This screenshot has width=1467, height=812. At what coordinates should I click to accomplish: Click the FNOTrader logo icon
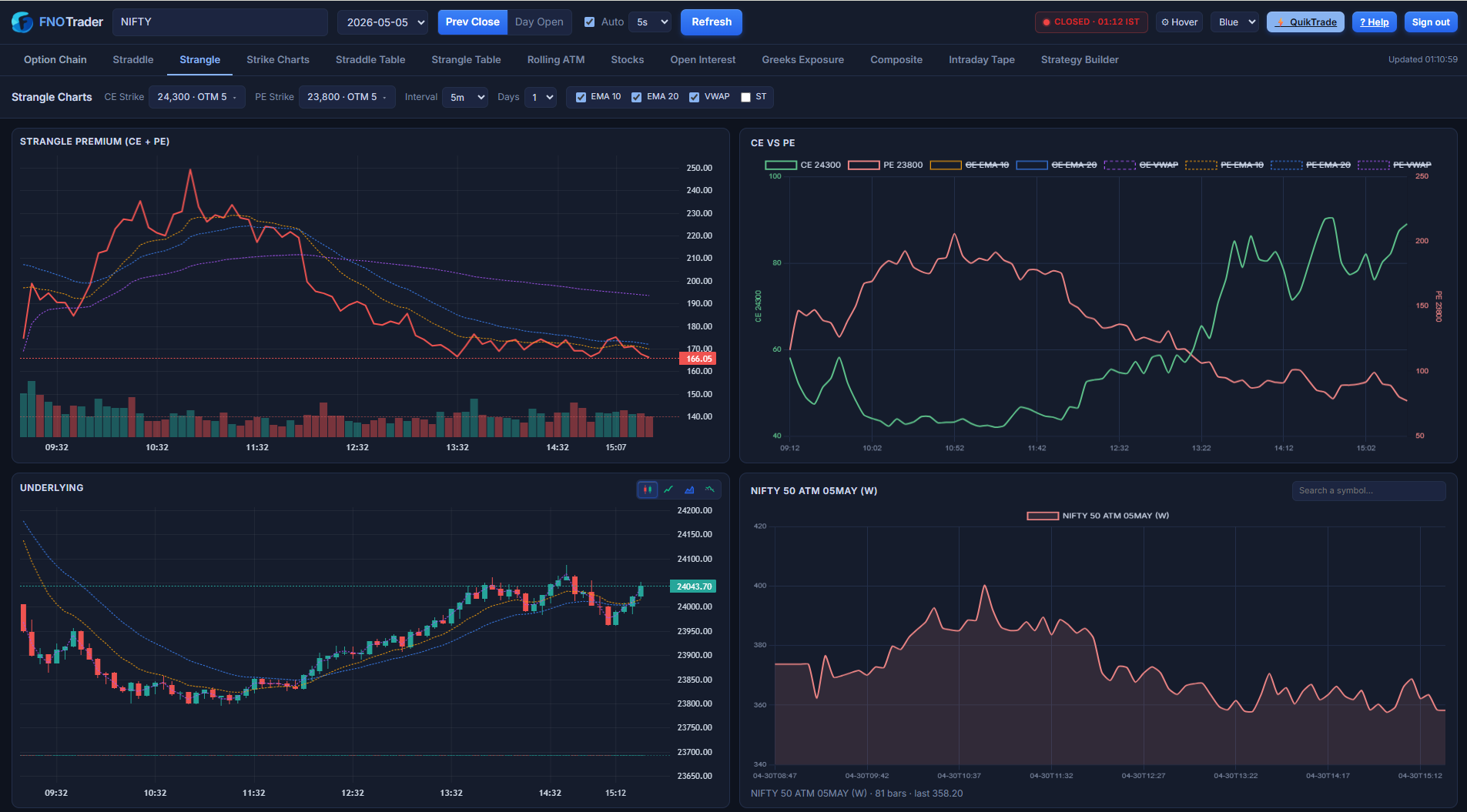[x=22, y=22]
